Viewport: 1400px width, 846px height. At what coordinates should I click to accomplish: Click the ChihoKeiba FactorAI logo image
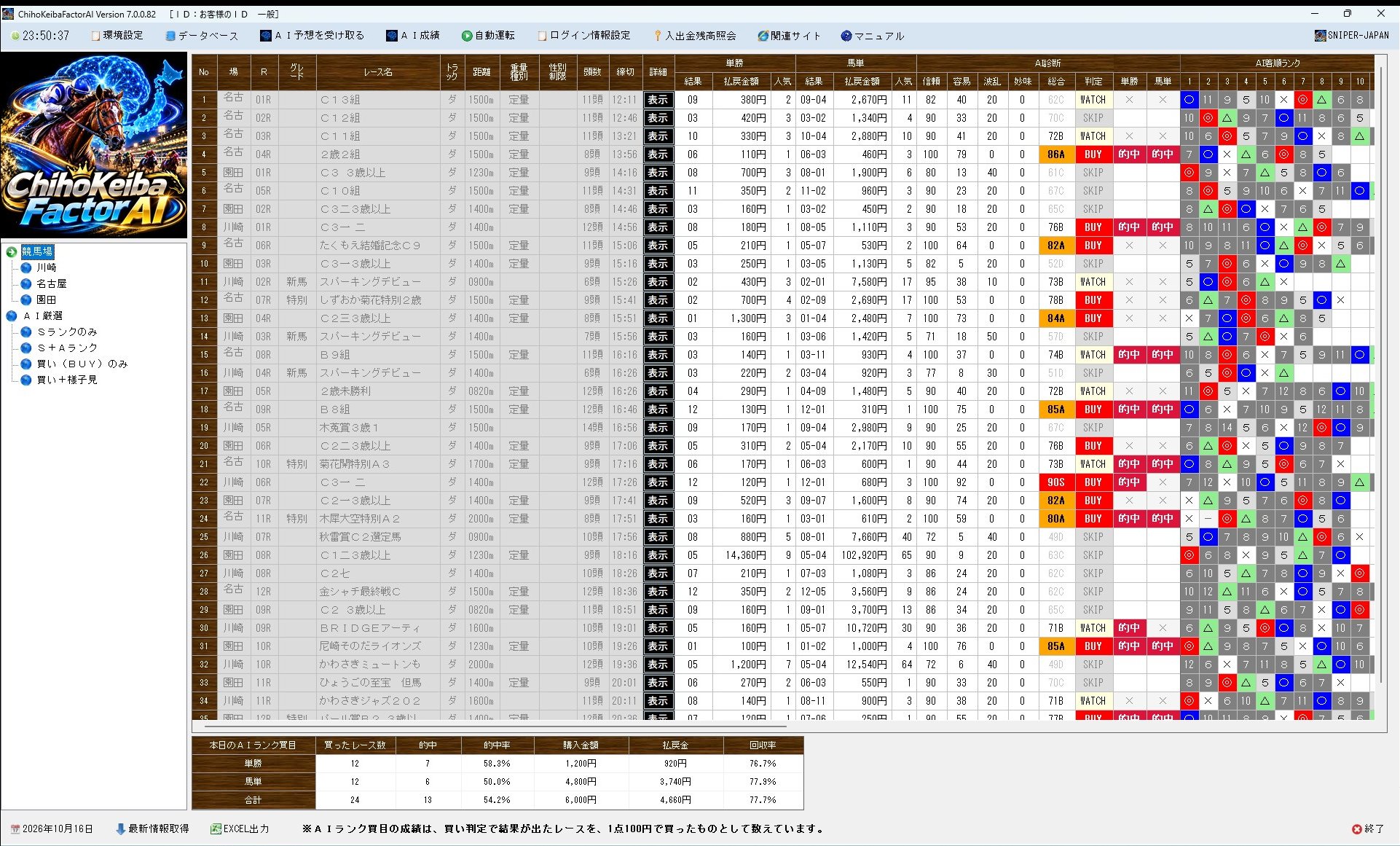(x=94, y=145)
